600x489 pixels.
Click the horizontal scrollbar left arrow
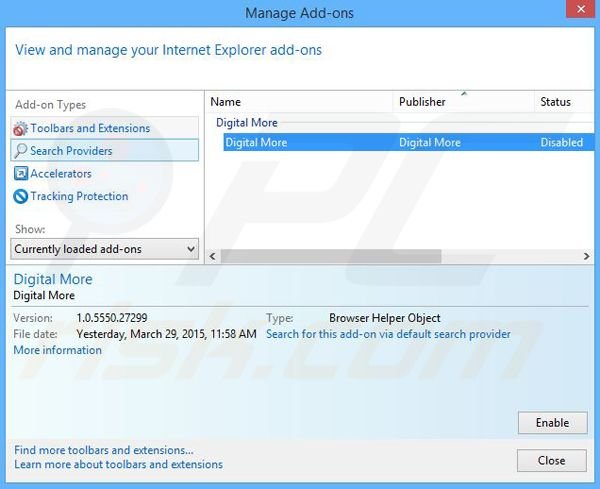coord(213,256)
